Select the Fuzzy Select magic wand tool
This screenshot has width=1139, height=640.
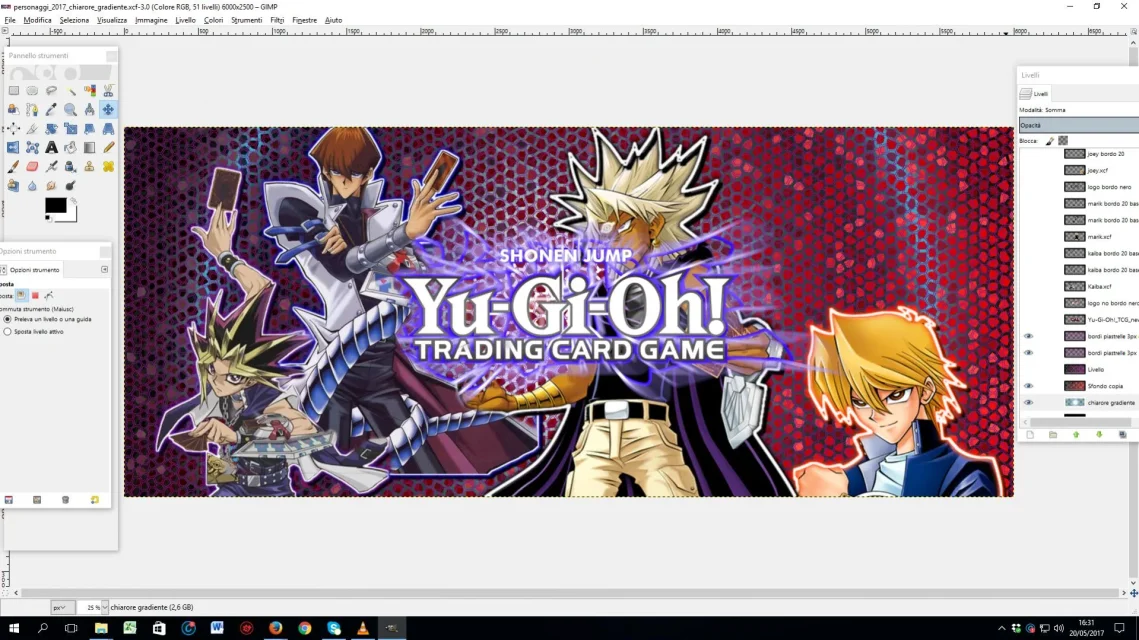click(x=70, y=91)
